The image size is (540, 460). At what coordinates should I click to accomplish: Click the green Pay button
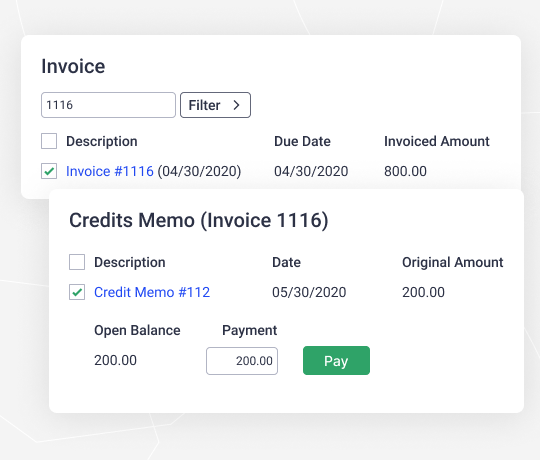coord(336,360)
